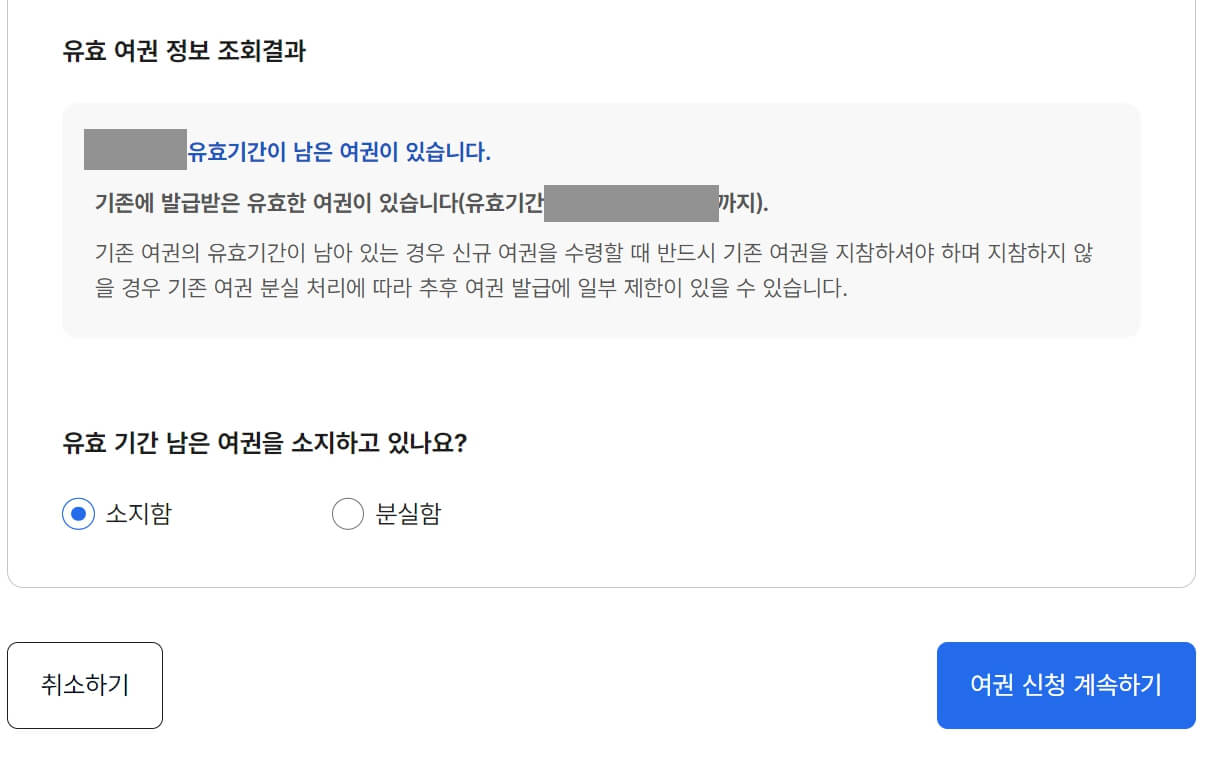Cancel the passport application

tap(84, 685)
